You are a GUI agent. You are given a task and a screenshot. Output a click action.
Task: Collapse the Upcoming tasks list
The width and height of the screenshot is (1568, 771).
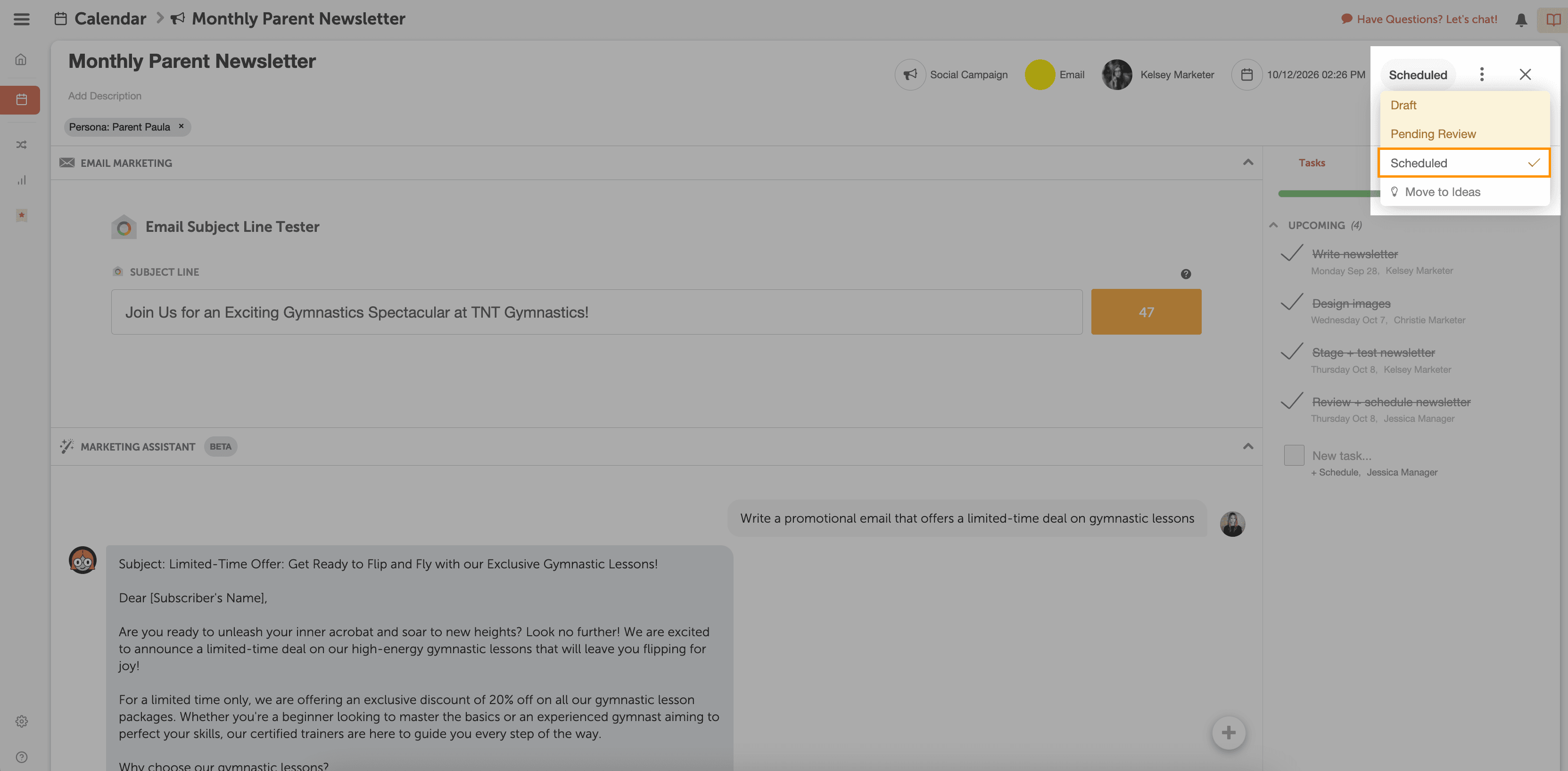point(1273,225)
